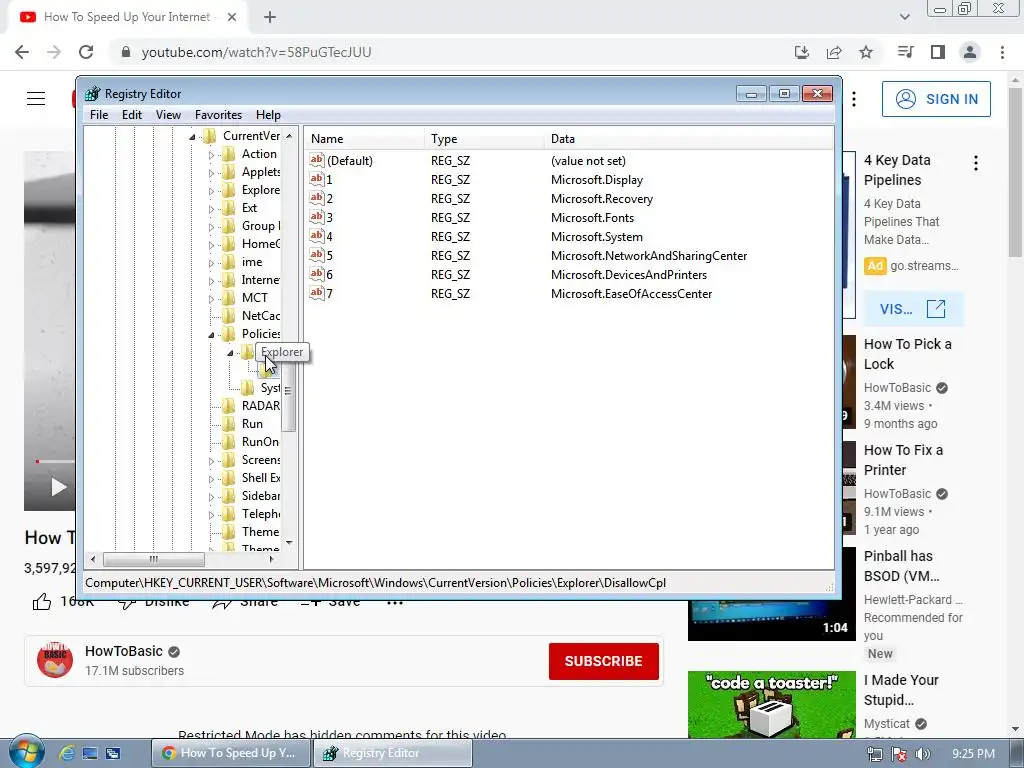The height and width of the screenshot is (768, 1024).
Task: Open 'How To Pick a Lock' video
Action: point(908,354)
